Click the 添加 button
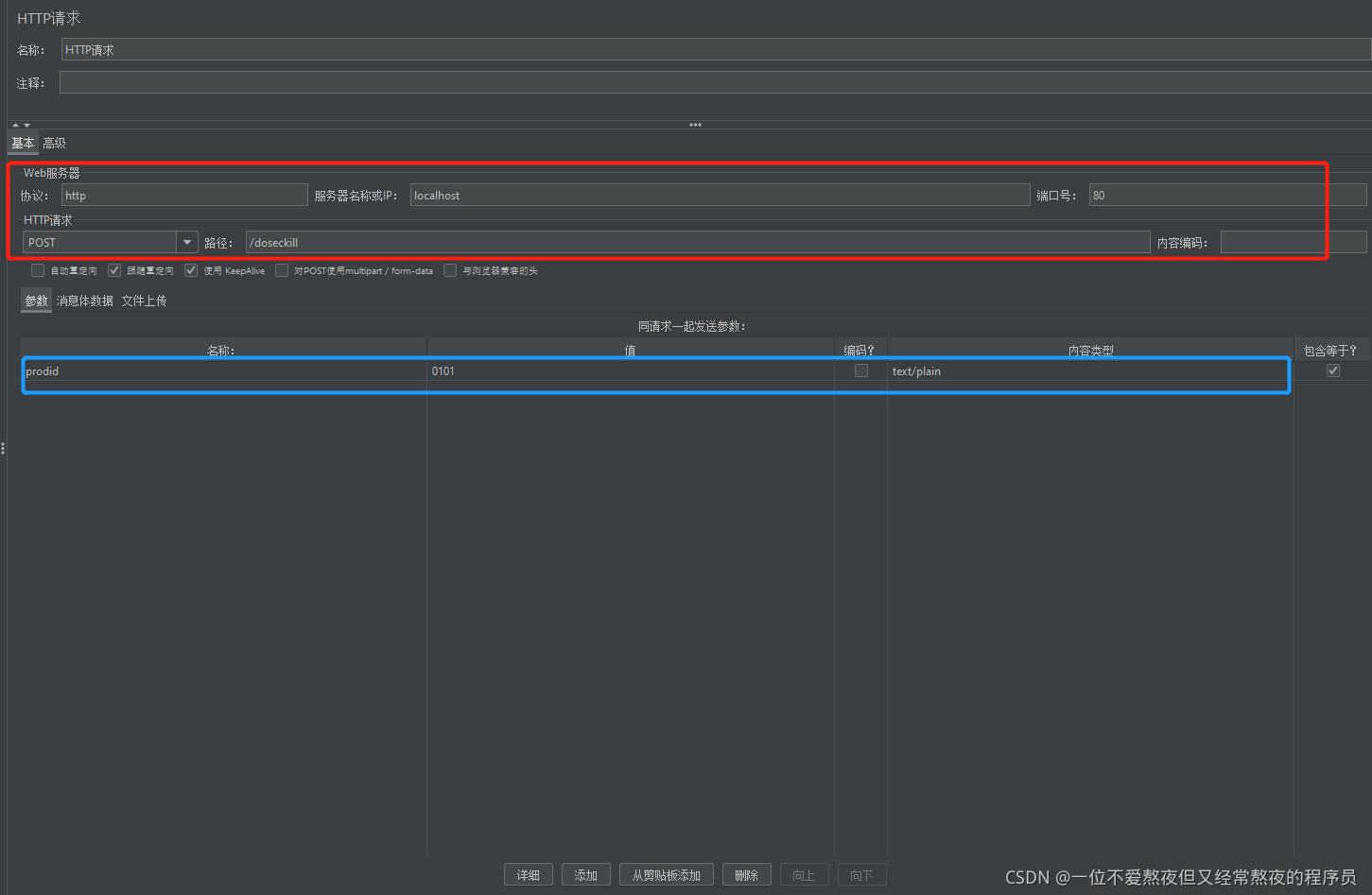 point(586,875)
